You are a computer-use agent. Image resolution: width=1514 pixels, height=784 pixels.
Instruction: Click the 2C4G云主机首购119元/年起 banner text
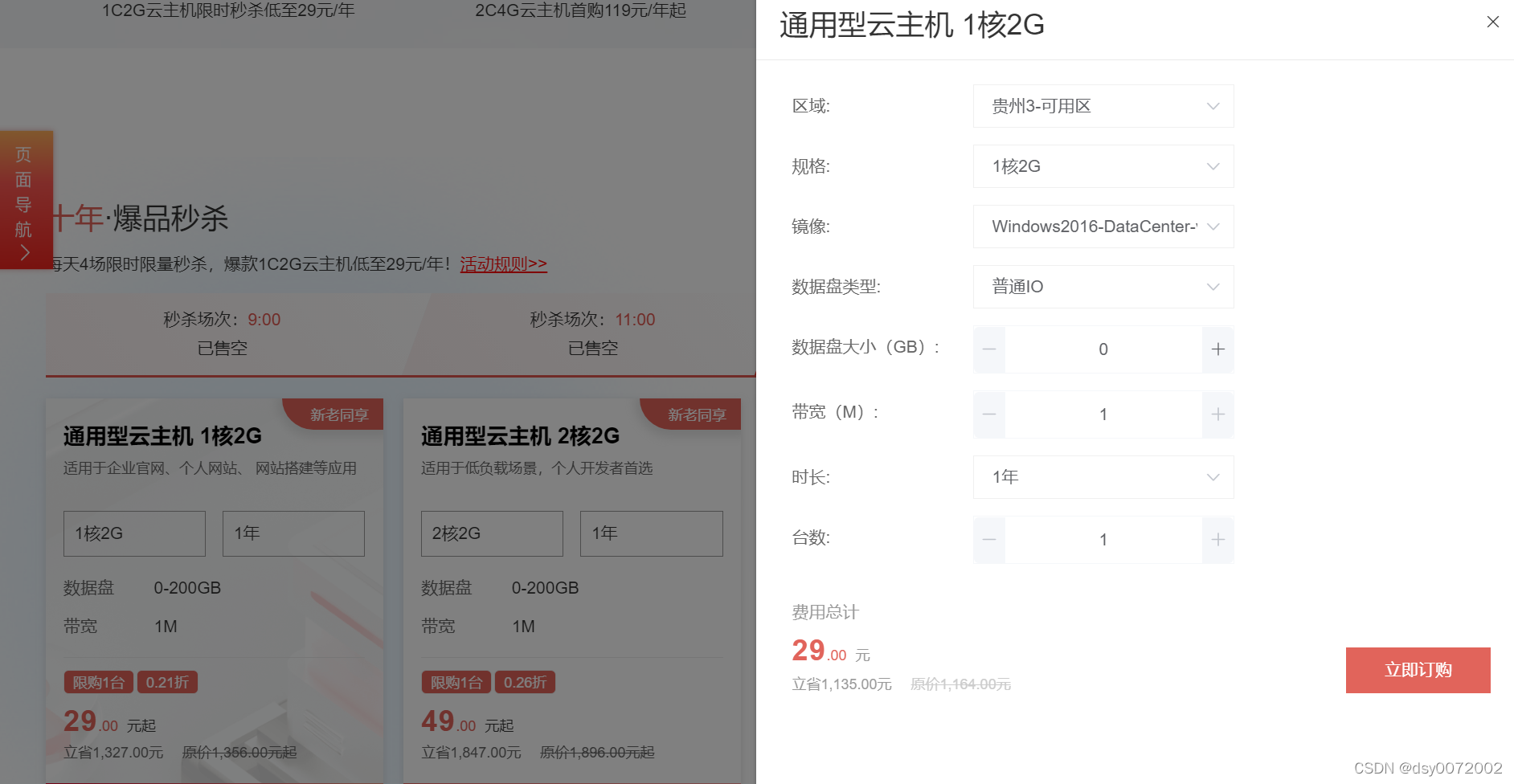click(580, 10)
